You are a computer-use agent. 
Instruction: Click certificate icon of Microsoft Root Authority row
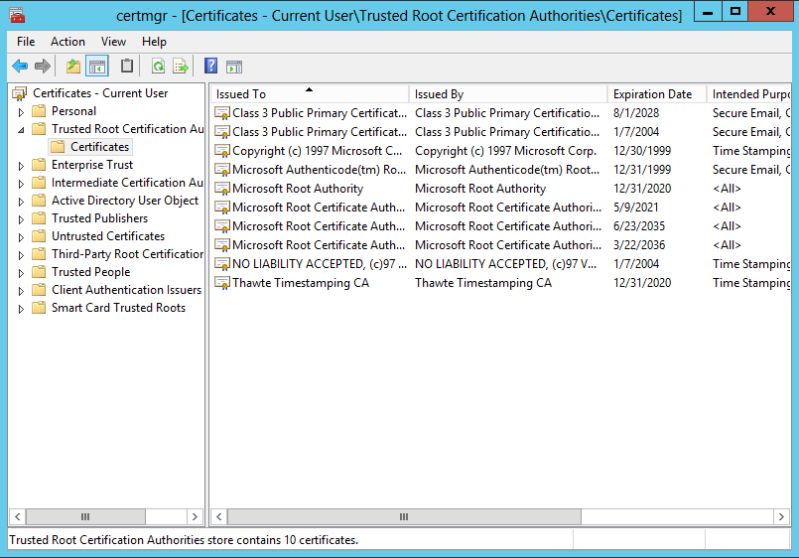pos(222,189)
